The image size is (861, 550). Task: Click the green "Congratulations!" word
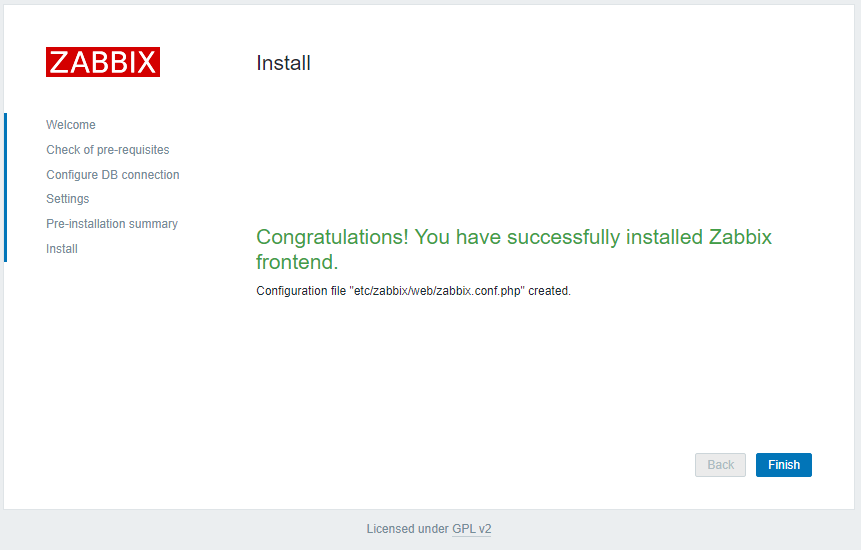point(332,237)
